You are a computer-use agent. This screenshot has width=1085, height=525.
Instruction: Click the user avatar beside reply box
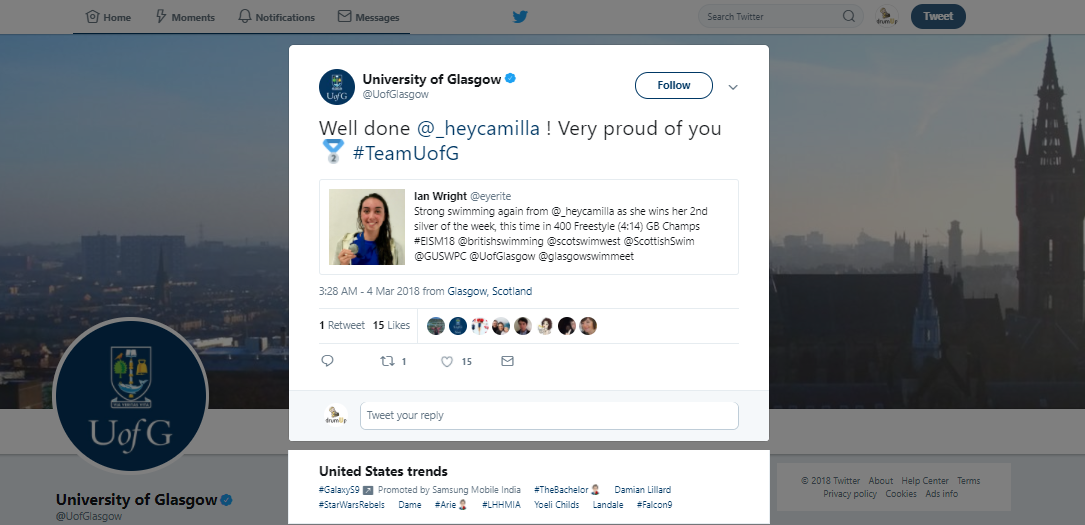point(336,415)
